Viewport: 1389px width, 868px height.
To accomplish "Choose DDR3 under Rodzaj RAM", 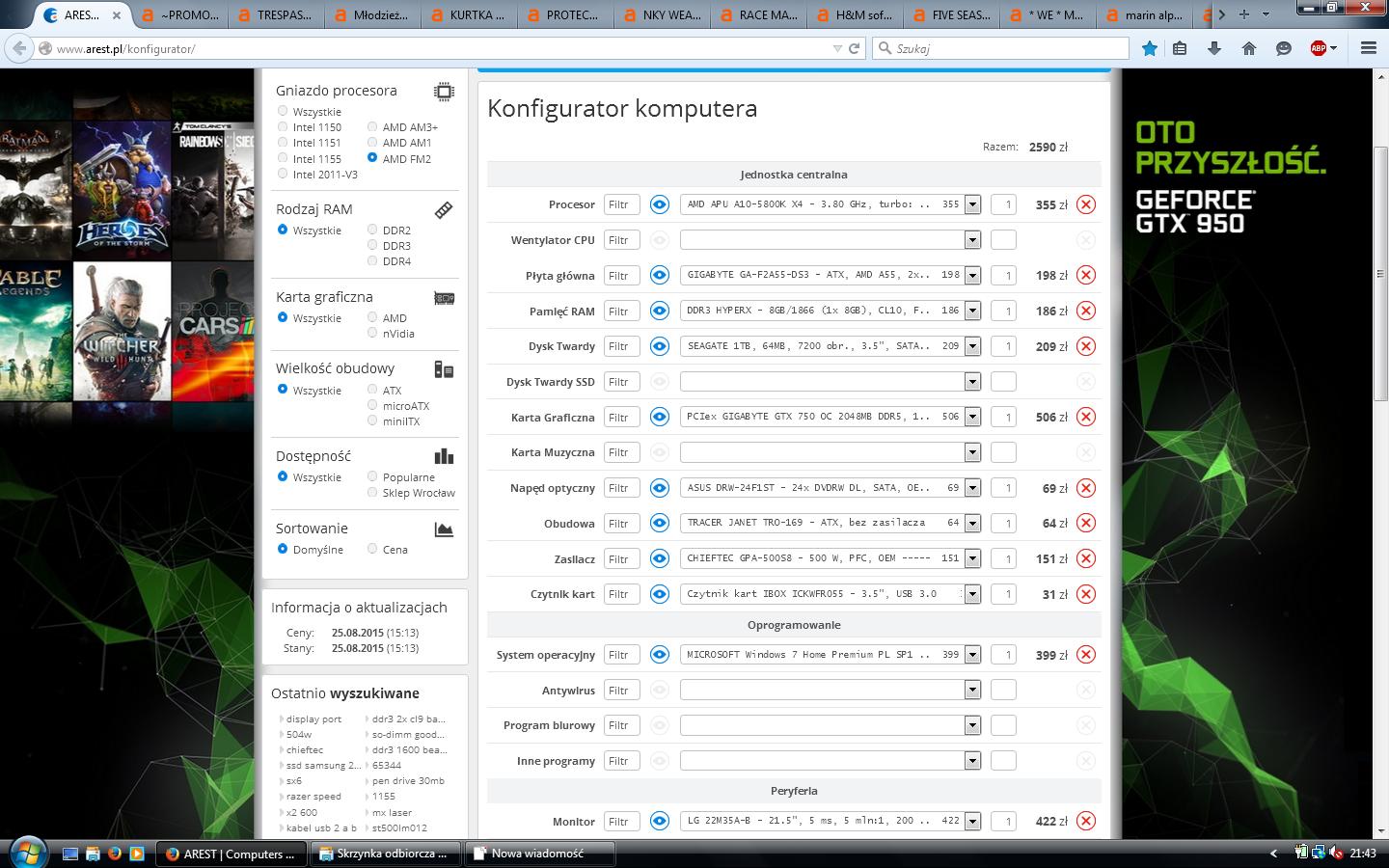I will coord(372,245).
